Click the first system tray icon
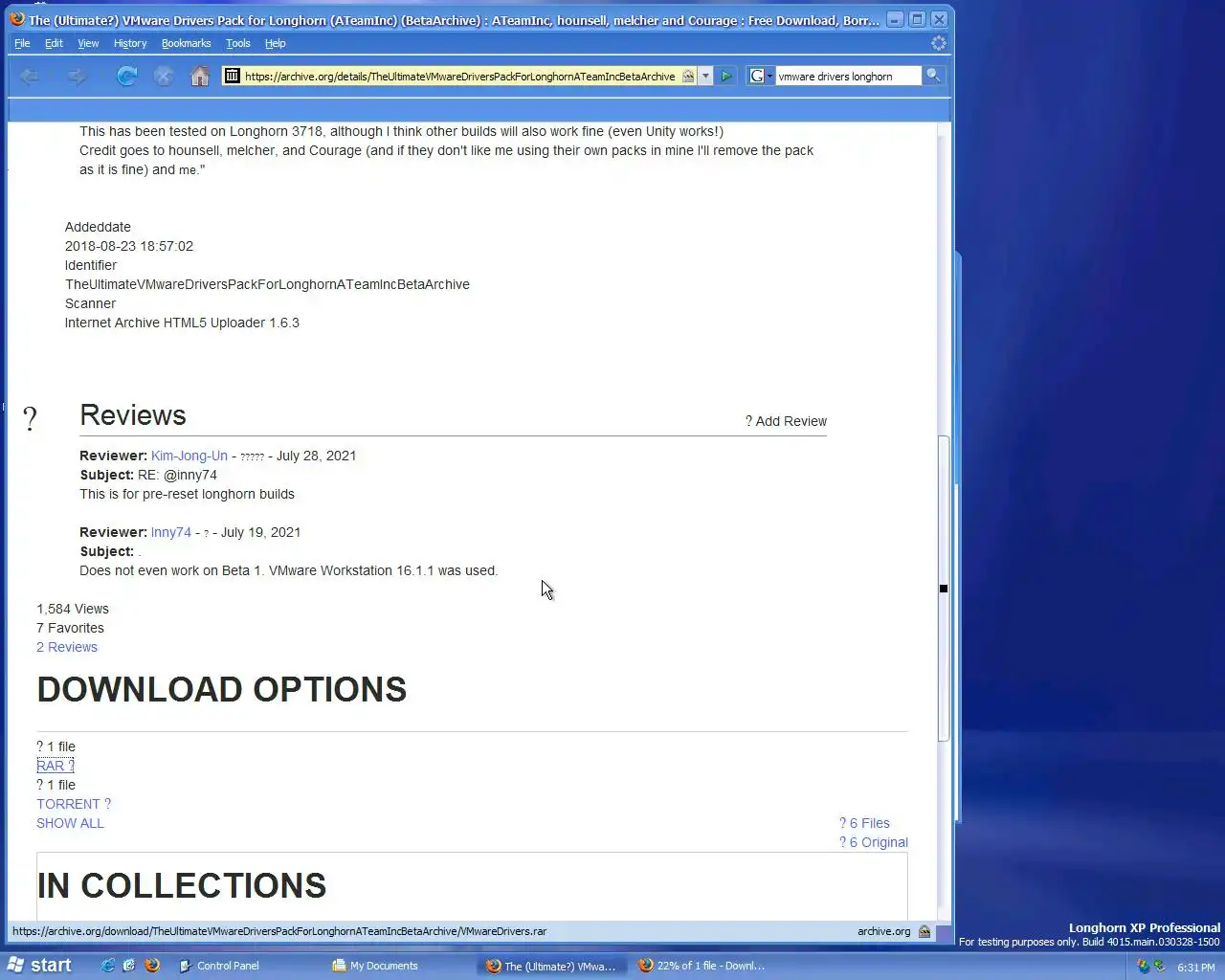The height and width of the screenshot is (980, 1225). pyautogui.click(x=1143, y=967)
